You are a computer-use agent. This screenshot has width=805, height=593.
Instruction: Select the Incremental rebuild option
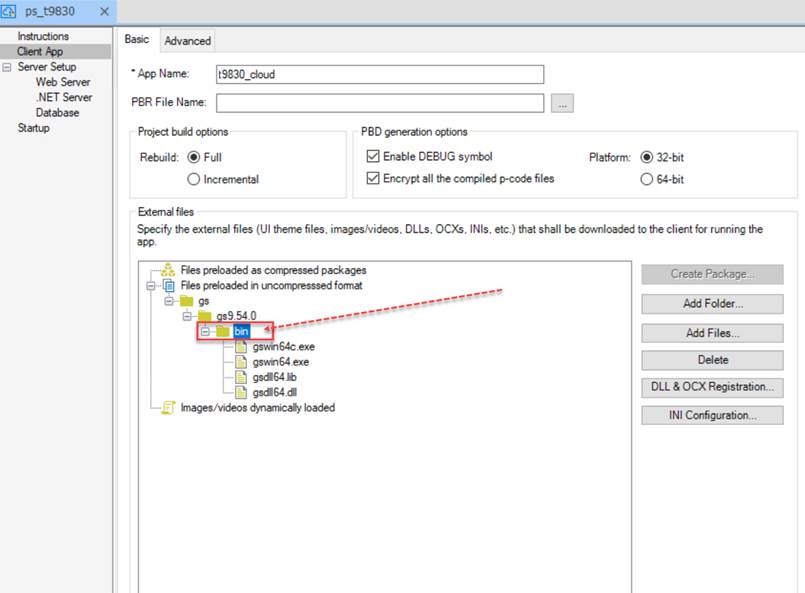pos(194,179)
